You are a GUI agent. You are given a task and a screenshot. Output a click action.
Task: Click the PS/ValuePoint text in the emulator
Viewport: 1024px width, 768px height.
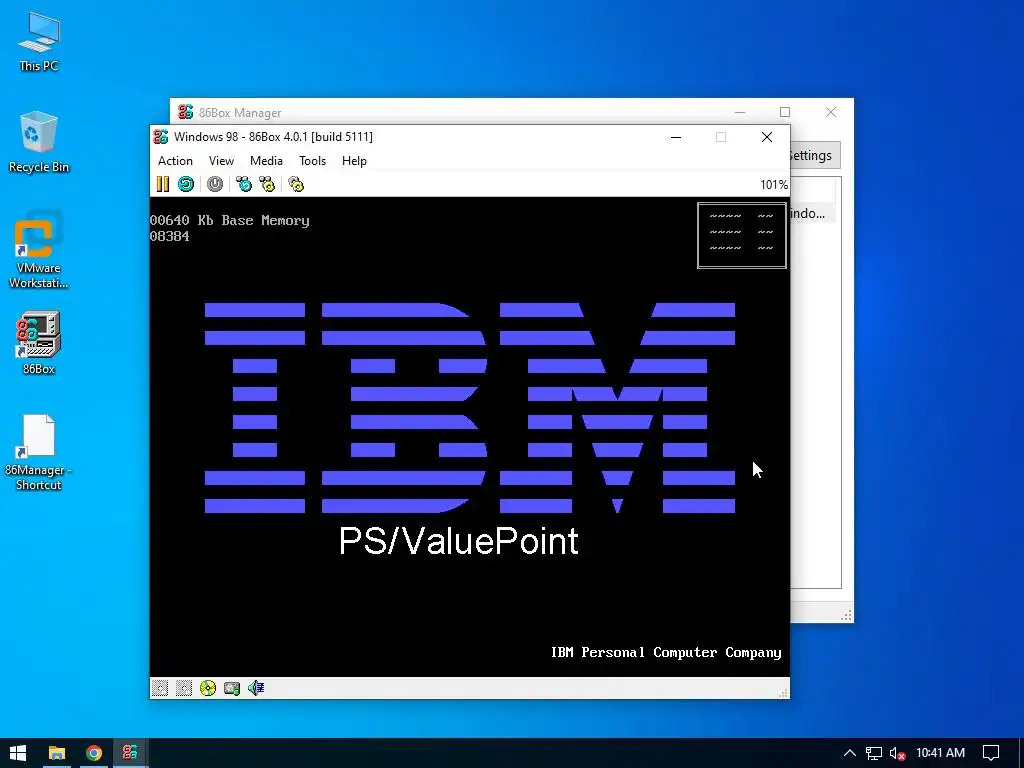click(x=458, y=541)
